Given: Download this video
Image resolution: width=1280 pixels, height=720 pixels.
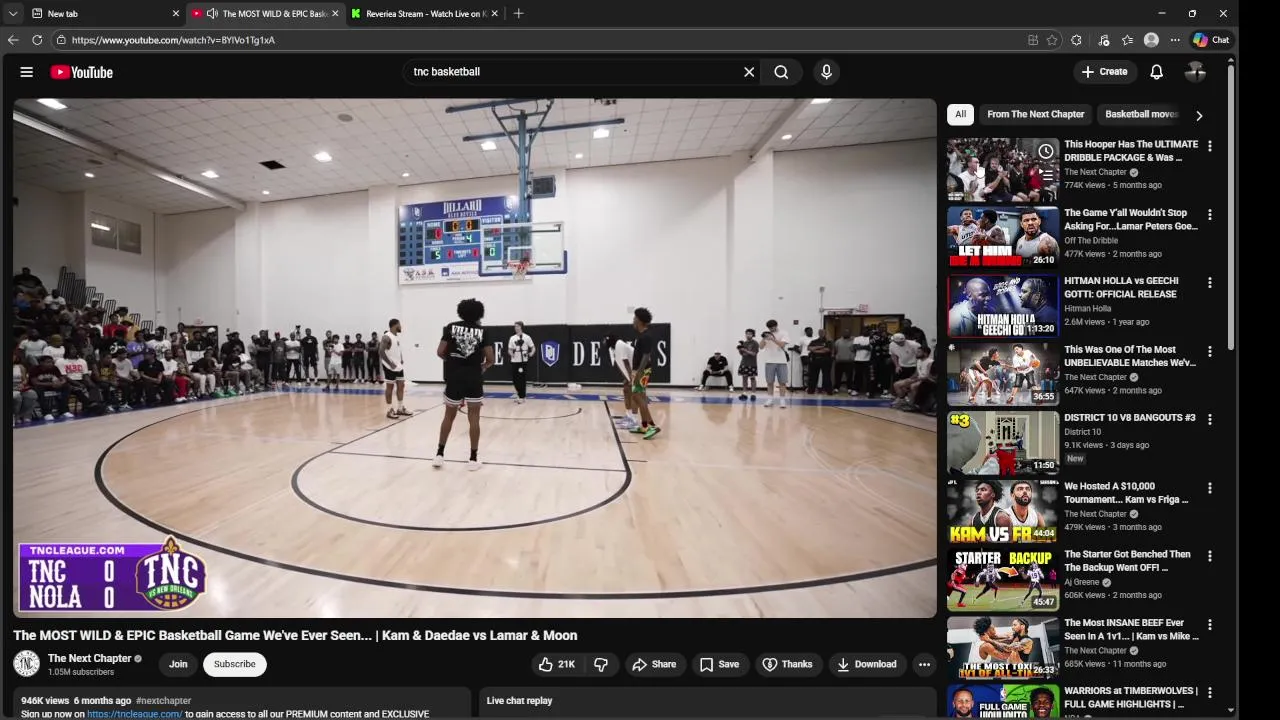Looking at the screenshot, I should pos(867,664).
